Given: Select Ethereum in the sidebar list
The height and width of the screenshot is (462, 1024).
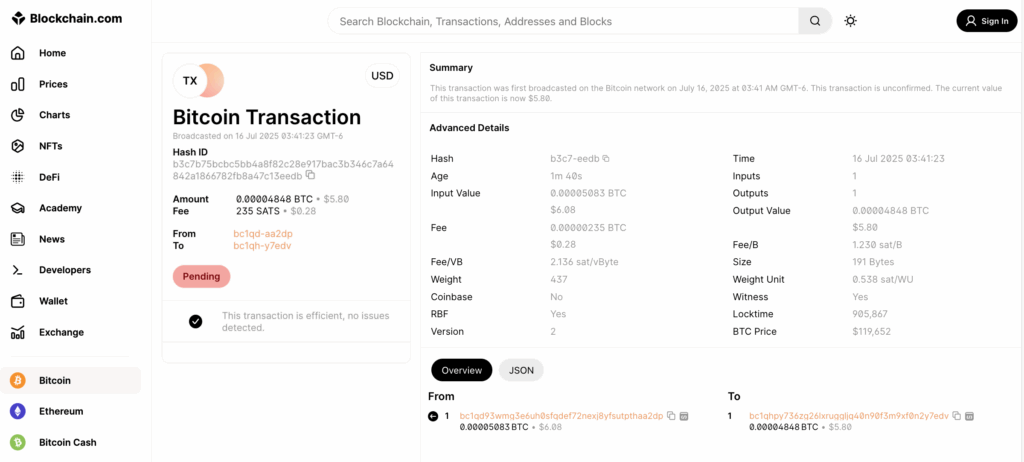Looking at the screenshot, I should [x=60, y=411].
